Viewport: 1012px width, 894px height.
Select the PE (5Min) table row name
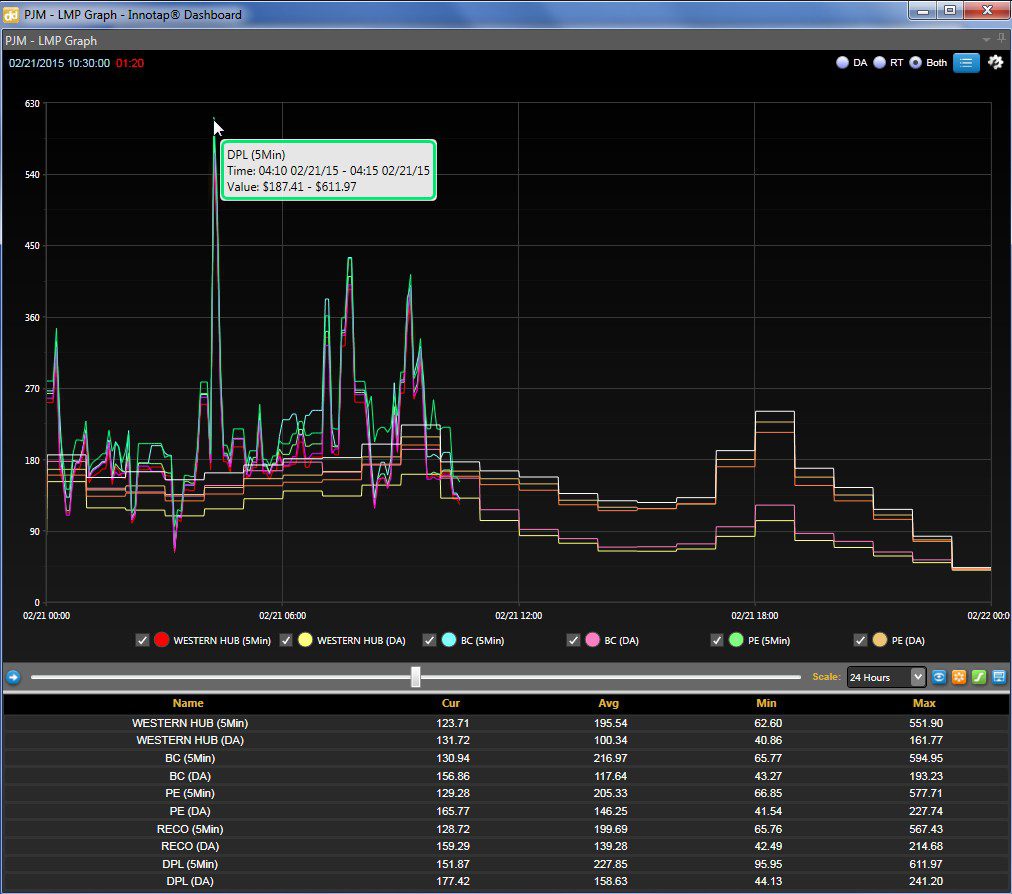pyautogui.click(x=190, y=793)
